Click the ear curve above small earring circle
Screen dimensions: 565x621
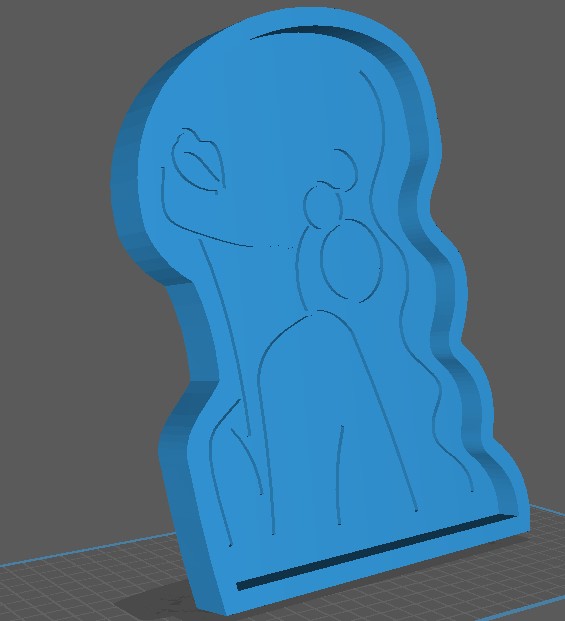346,166
